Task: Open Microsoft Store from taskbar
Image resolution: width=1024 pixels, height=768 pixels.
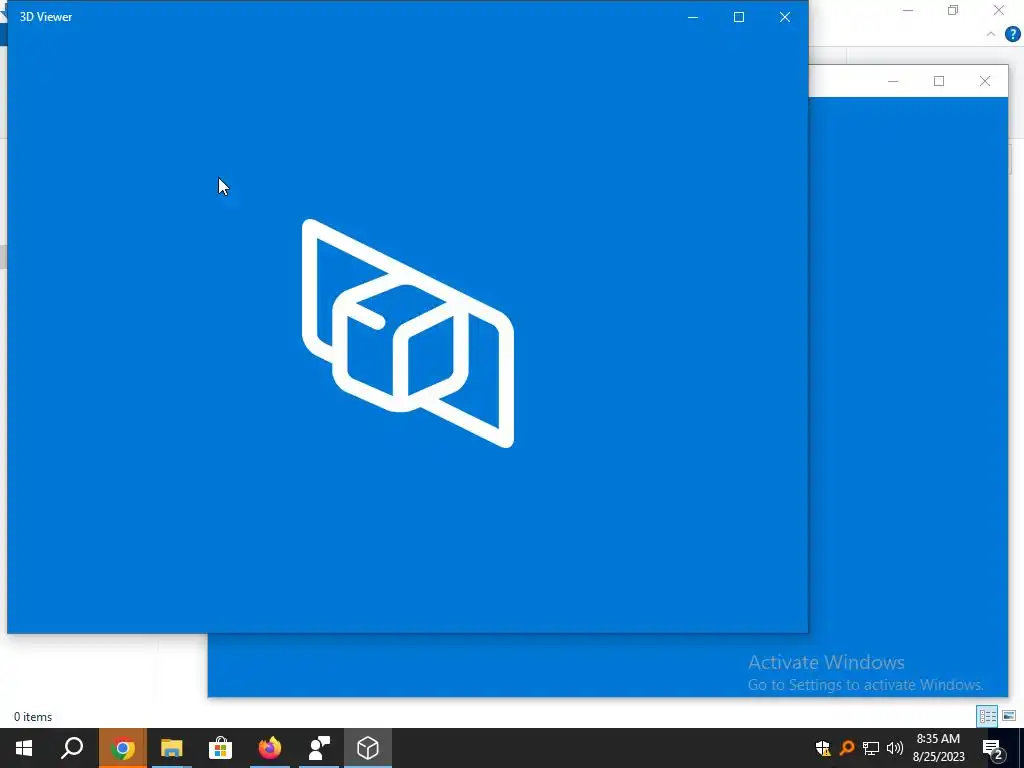Action: click(220, 748)
